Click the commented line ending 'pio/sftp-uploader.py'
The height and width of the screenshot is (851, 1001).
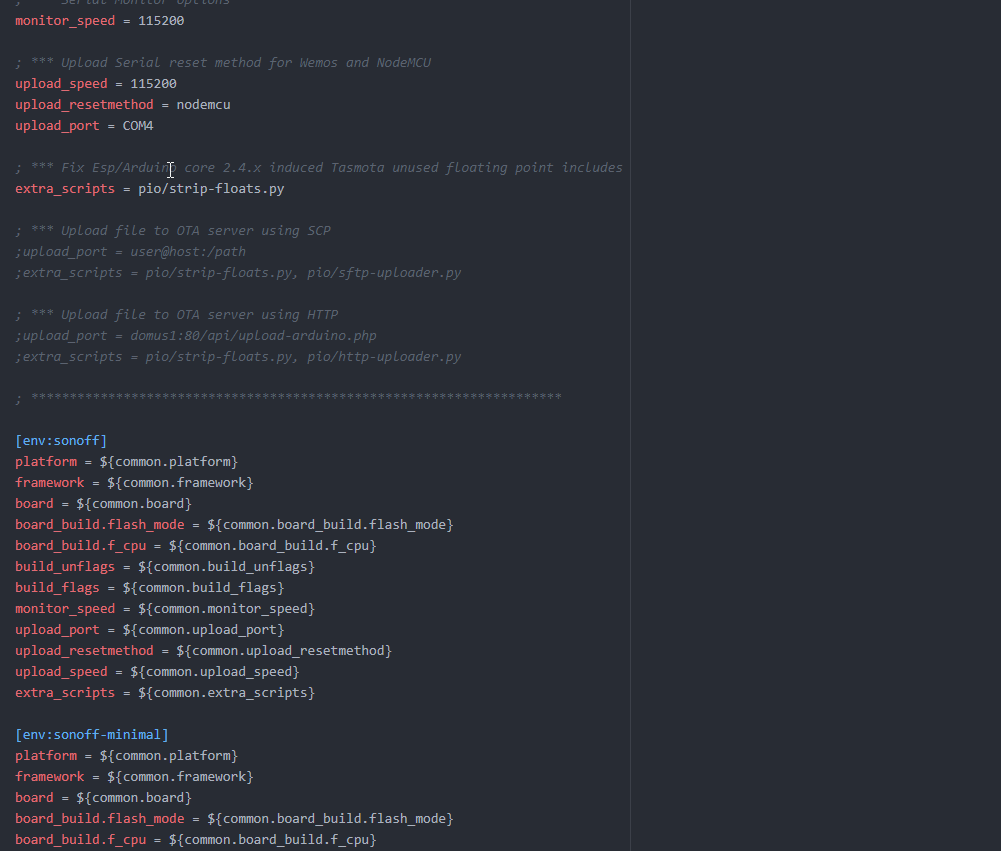tap(238, 273)
